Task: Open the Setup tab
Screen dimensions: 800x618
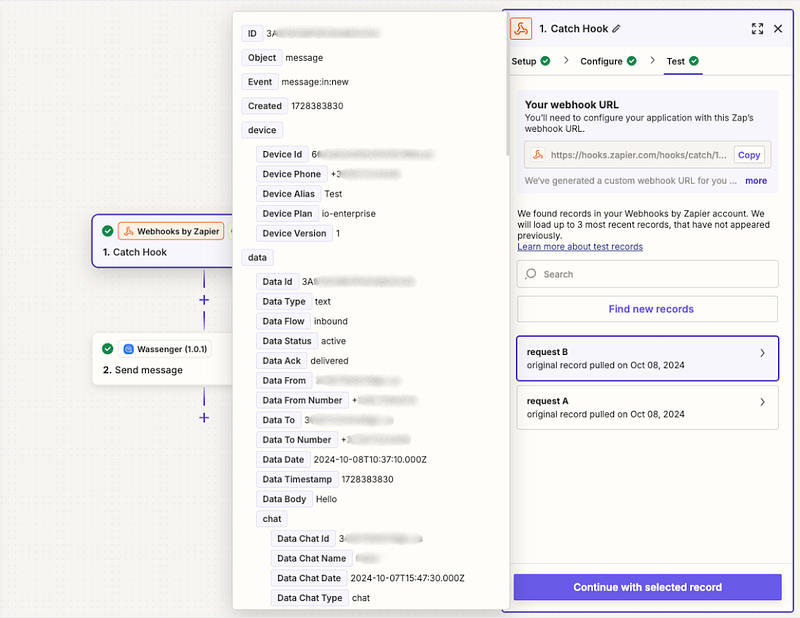Action: pos(530,61)
